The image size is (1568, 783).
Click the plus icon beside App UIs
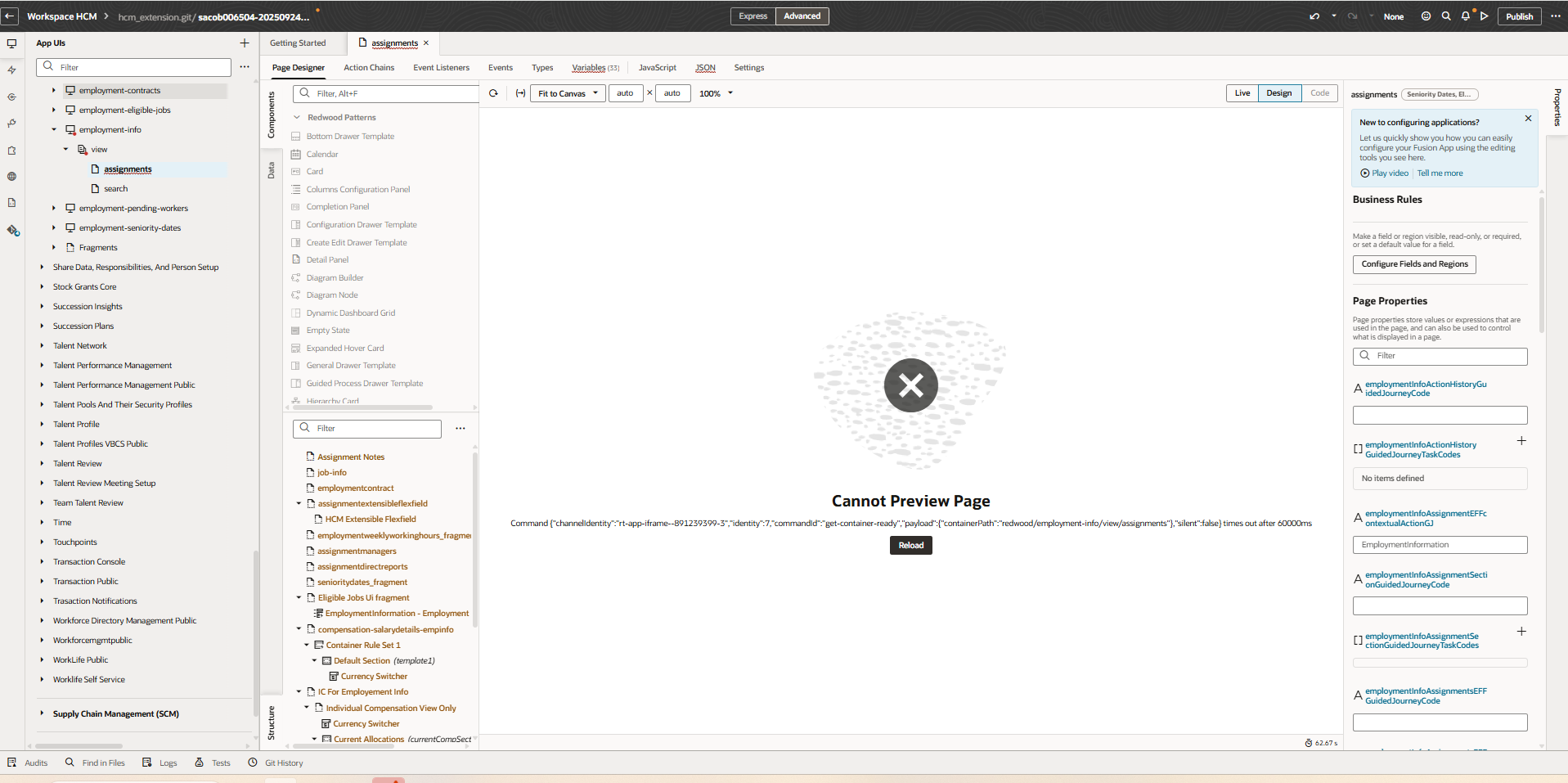coord(245,43)
